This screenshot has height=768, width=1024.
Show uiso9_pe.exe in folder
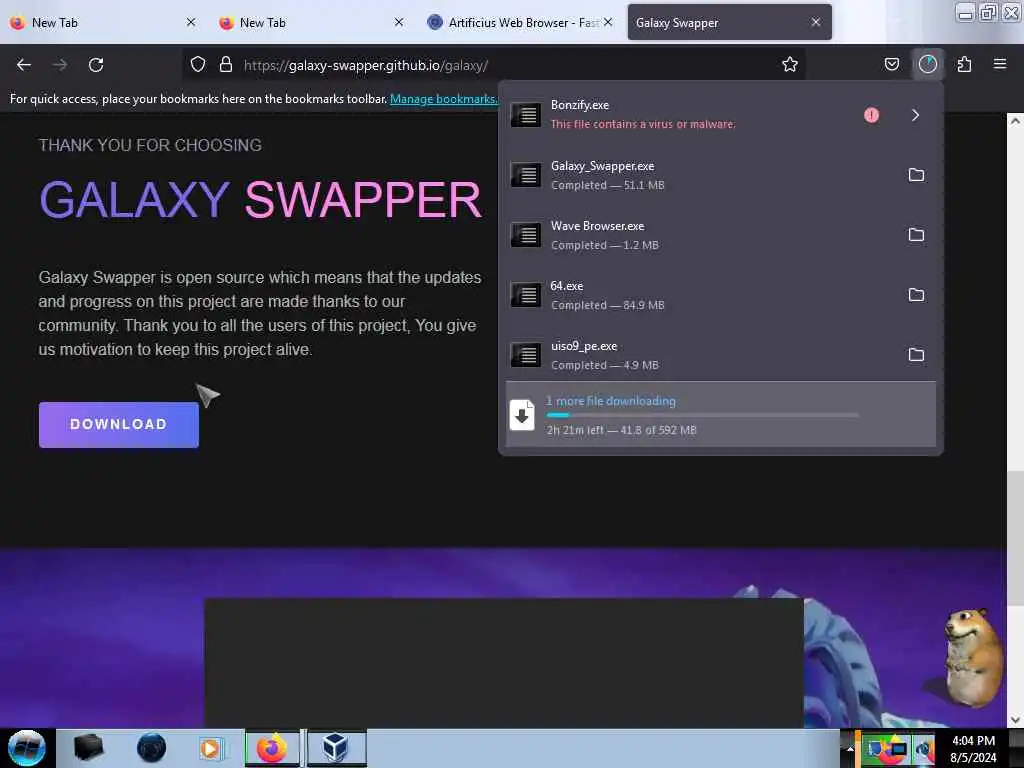tap(916, 355)
